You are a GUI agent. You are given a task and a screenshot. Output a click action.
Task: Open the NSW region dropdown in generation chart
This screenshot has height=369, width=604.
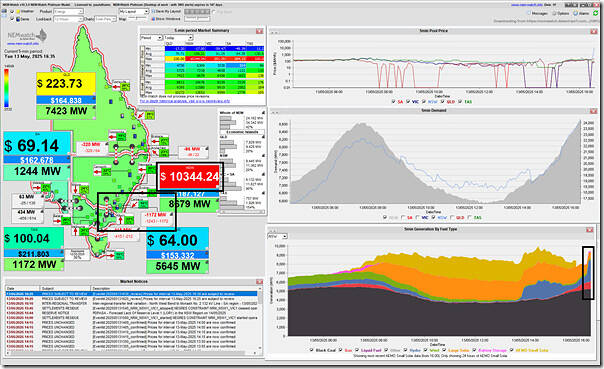tap(277, 236)
